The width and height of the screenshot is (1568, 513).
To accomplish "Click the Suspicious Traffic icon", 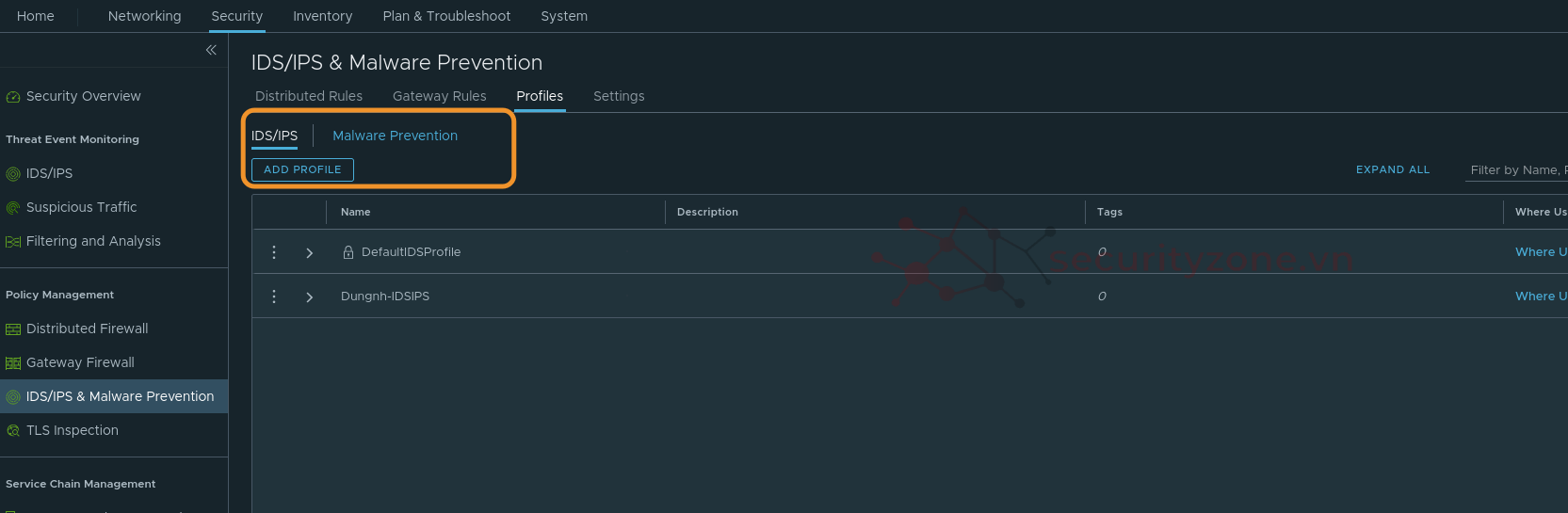I will click(x=13, y=208).
